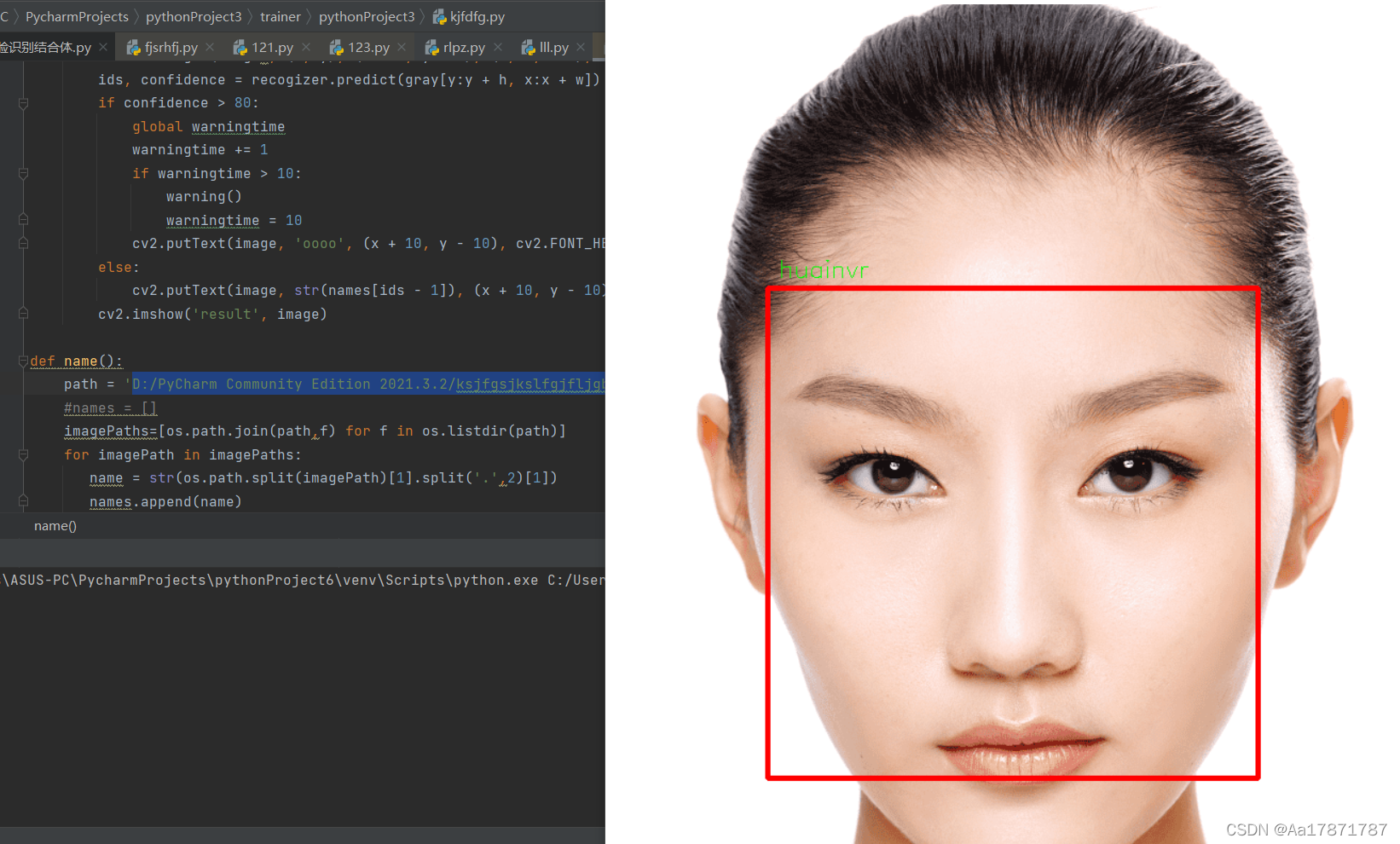The width and height of the screenshot is (1400, 844).
Task: Click 'result' string in cv2.imshow call
Action: click(225, 314)
